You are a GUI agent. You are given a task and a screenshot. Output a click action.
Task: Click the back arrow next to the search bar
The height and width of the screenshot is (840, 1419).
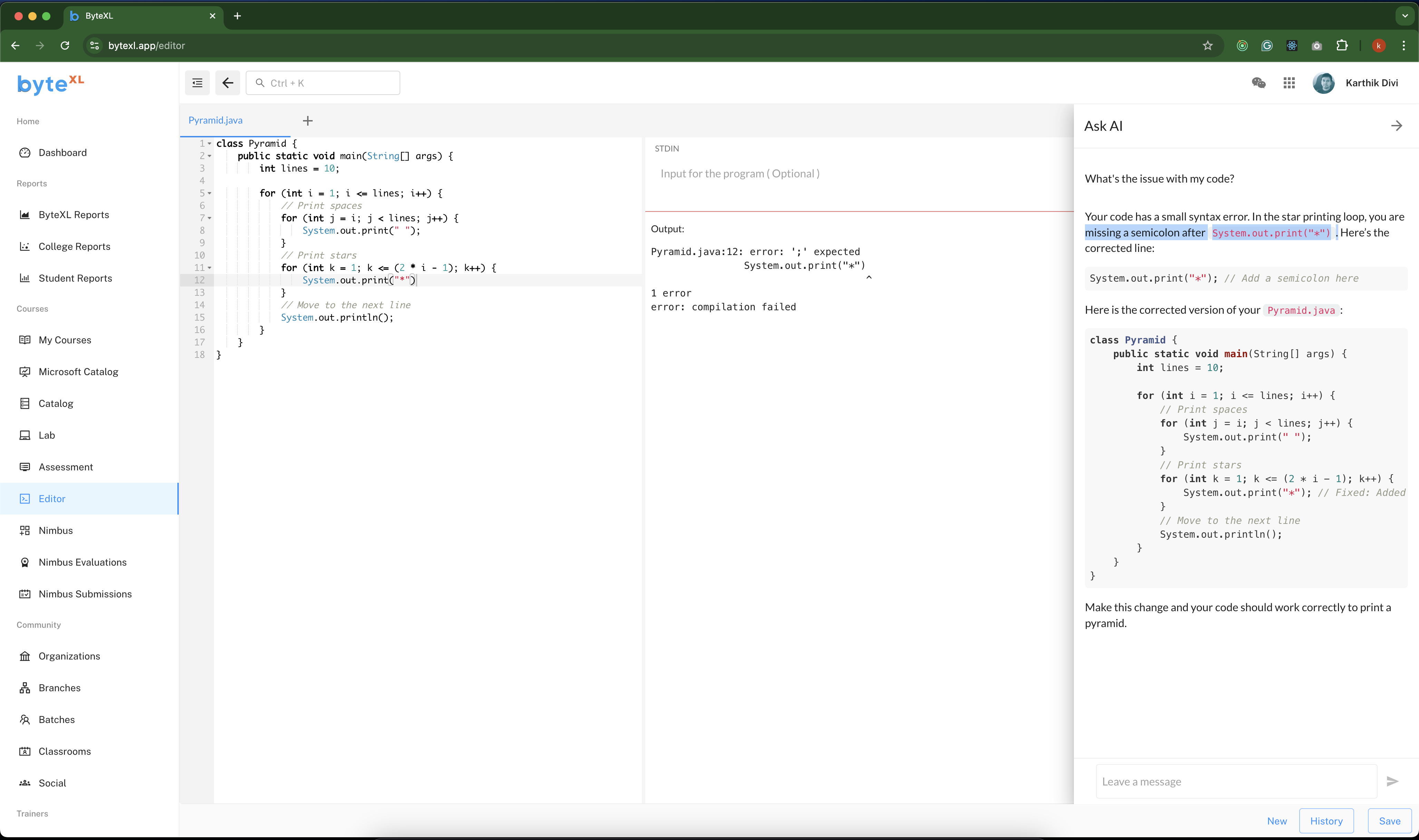pyautogui.click(x=227, y=82)
